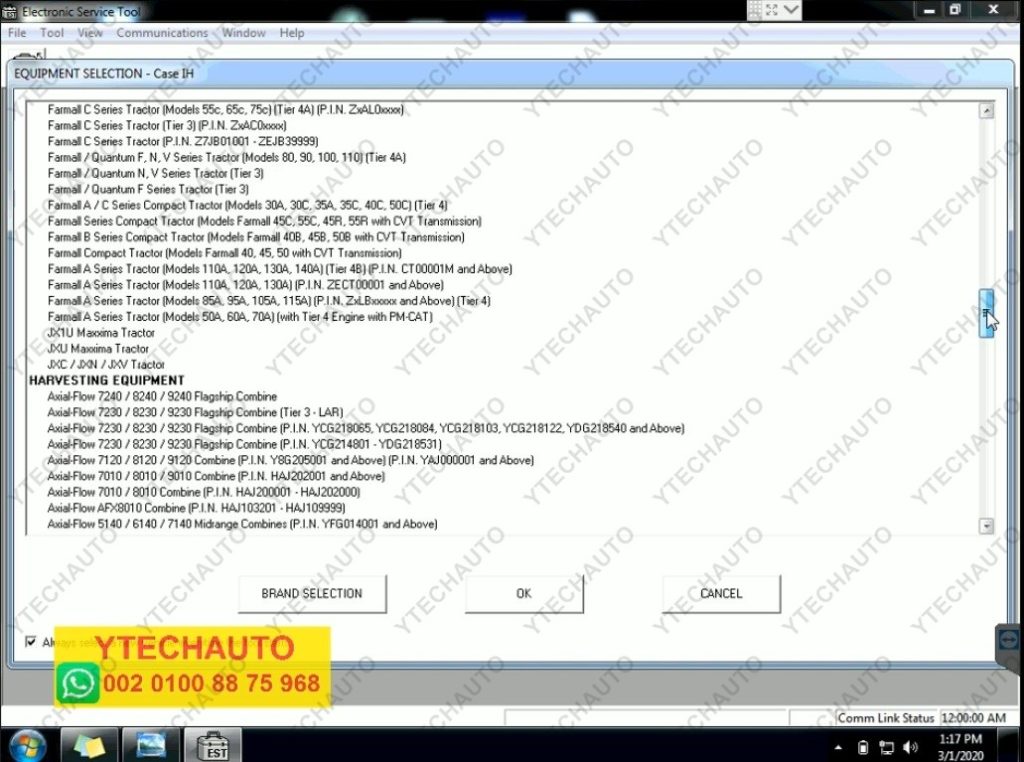This screenshot has height=762, width=1024.
Task: Select Axial-Flow 7240 / 8240 / 9240 Flagship Combine
Action: [x=162, y=396]
